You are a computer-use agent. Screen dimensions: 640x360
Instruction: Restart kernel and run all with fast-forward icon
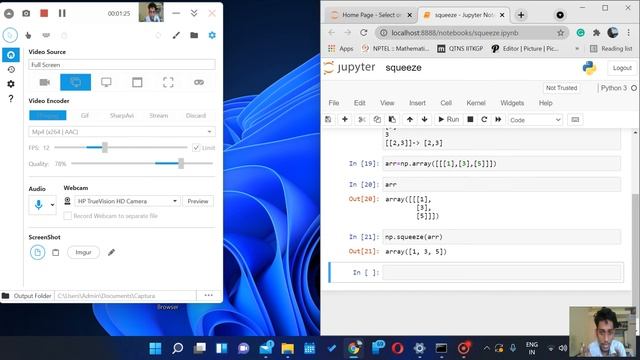click(498, 120)
